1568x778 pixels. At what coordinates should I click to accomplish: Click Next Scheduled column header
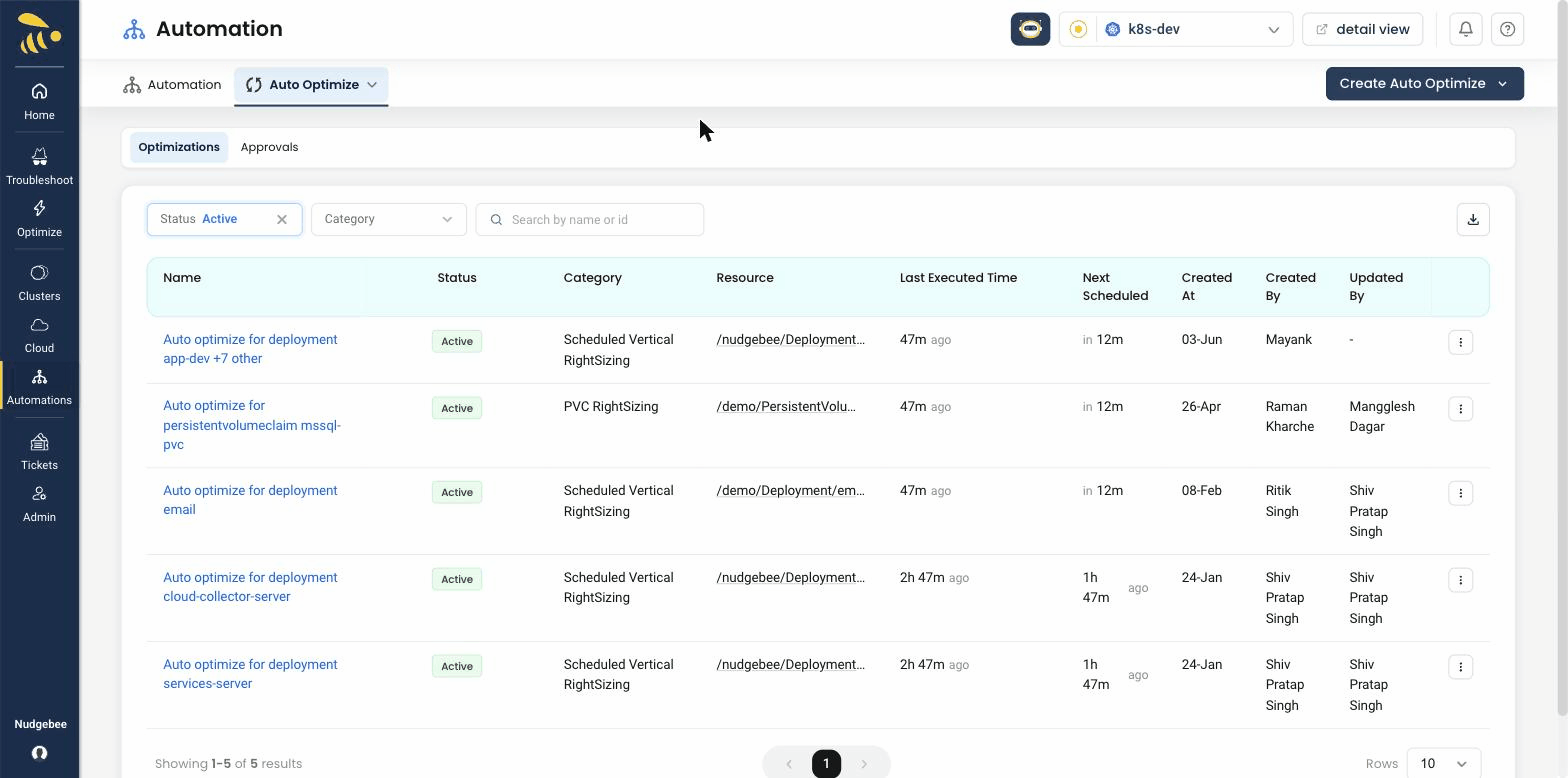(x=1115, y=287)
